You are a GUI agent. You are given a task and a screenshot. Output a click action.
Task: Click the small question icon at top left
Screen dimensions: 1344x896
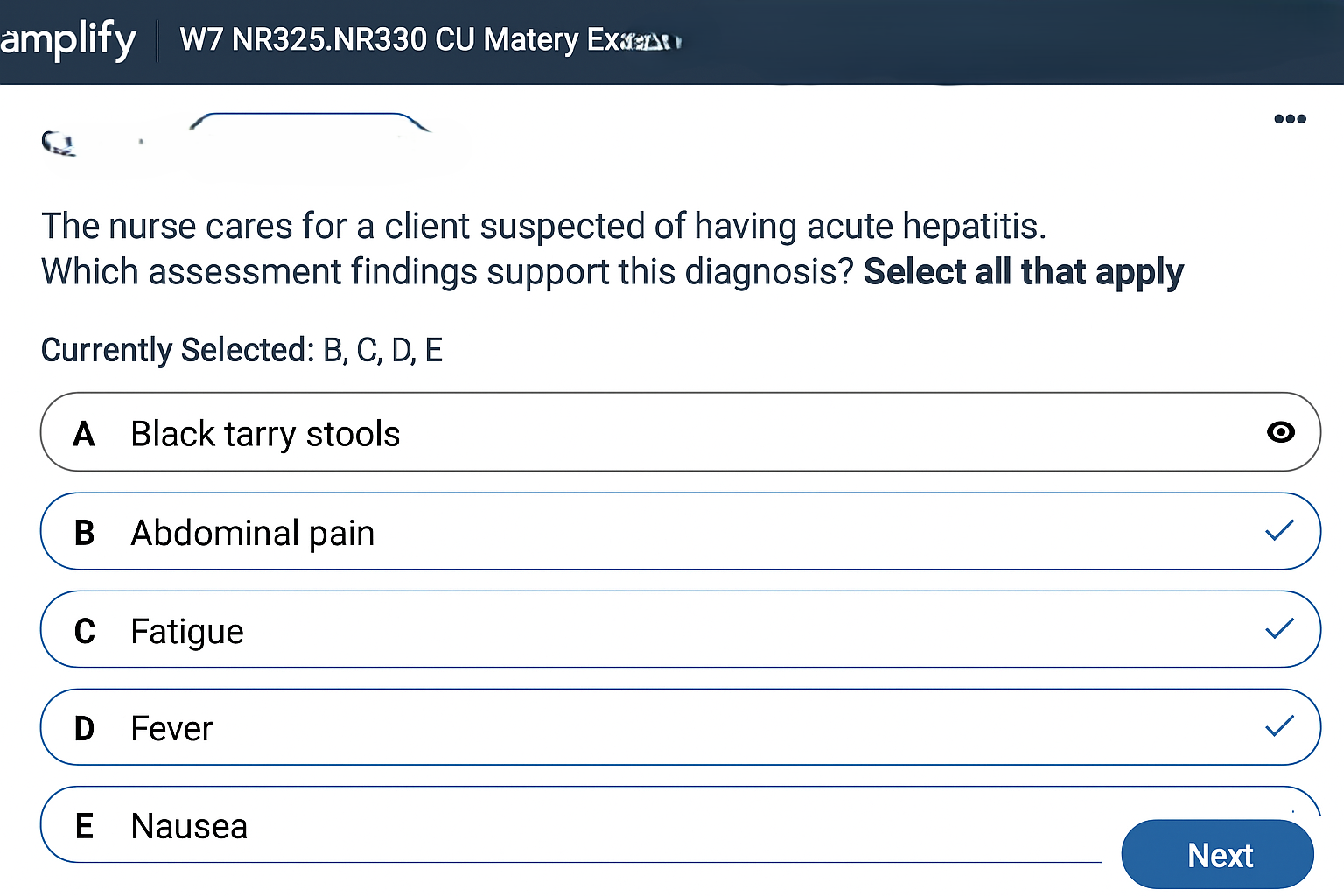tap(58, 142)
